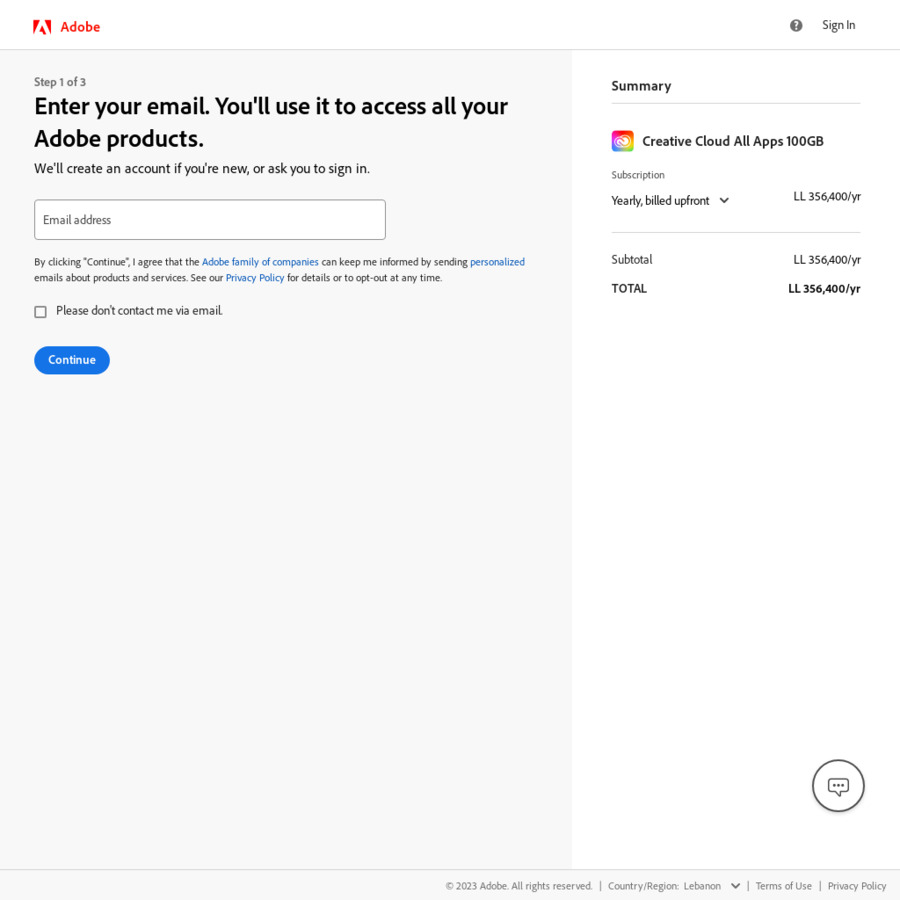The image size is (900, 900).
Task: Open Terms of Use in the footer
Action: 783,886
